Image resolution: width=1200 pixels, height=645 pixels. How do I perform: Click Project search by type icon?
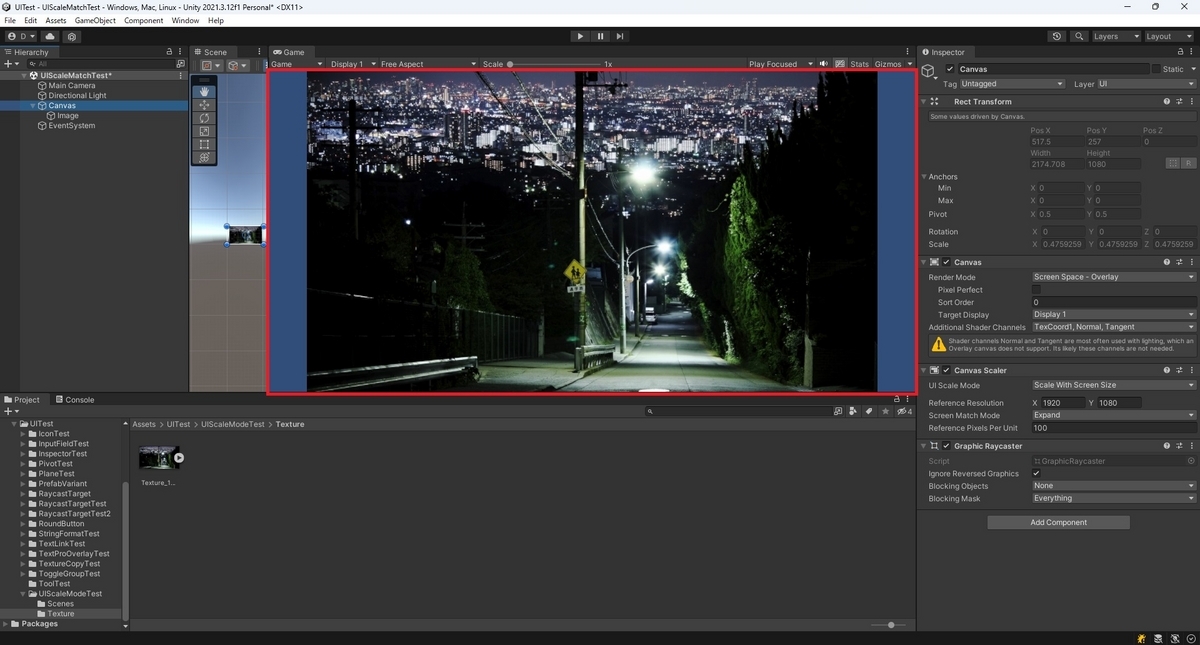(x=853, y=411)
